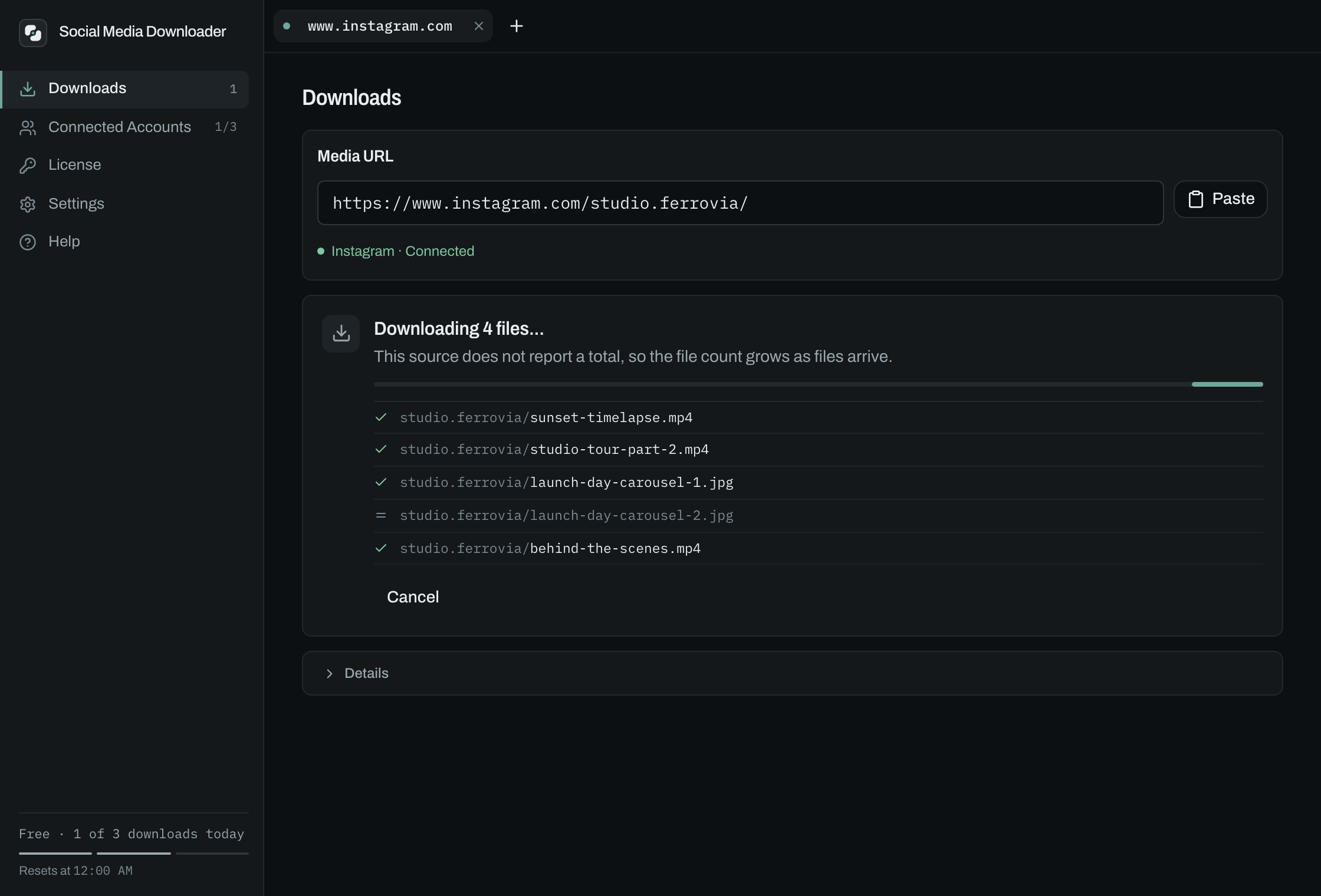The image size is (1321, 896).
Task: Select file name studio-tour-part-2.mp4
Action: click(619, 449)
